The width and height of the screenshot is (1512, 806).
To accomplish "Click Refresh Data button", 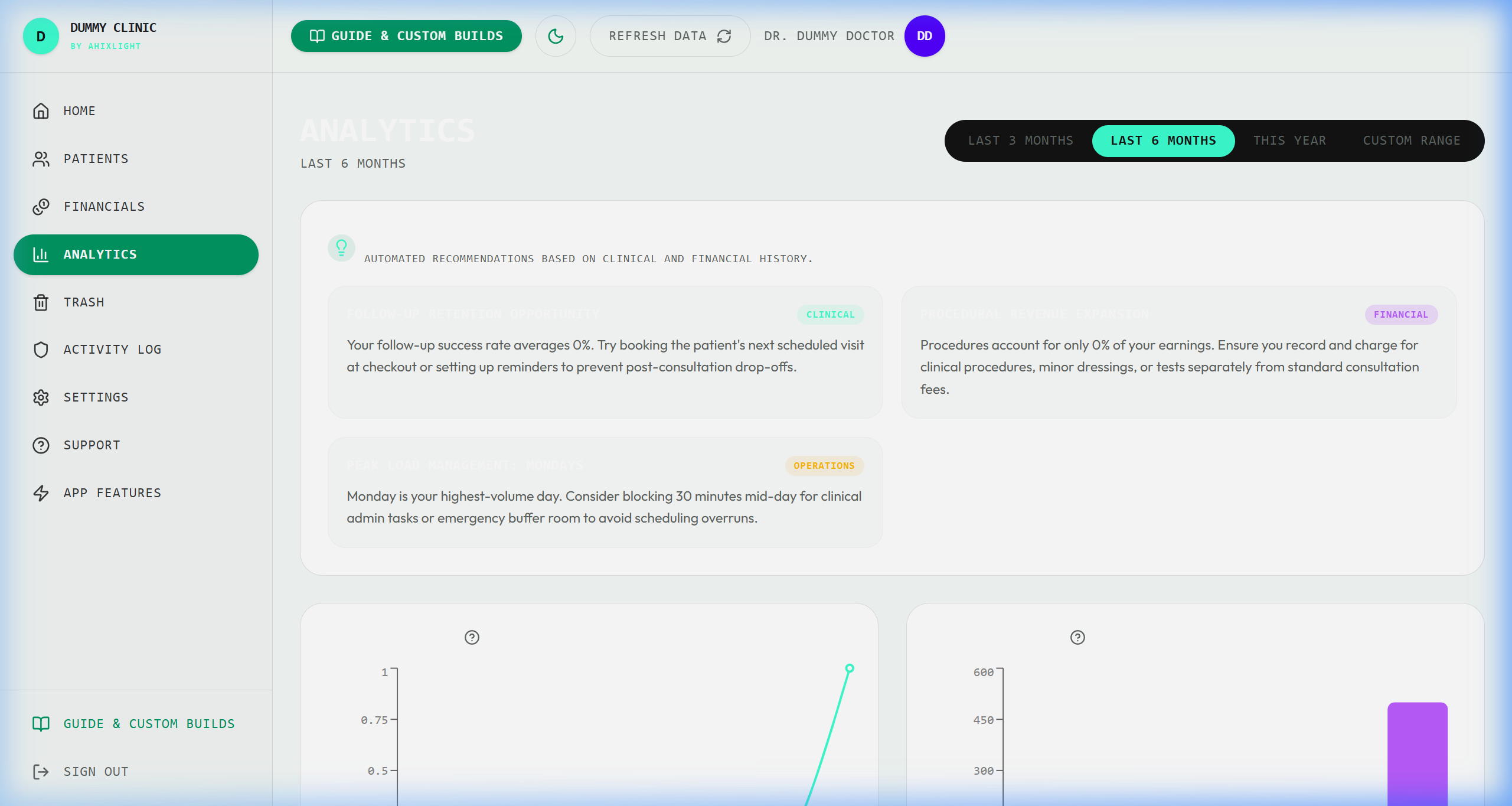I will tap(670, 36).
